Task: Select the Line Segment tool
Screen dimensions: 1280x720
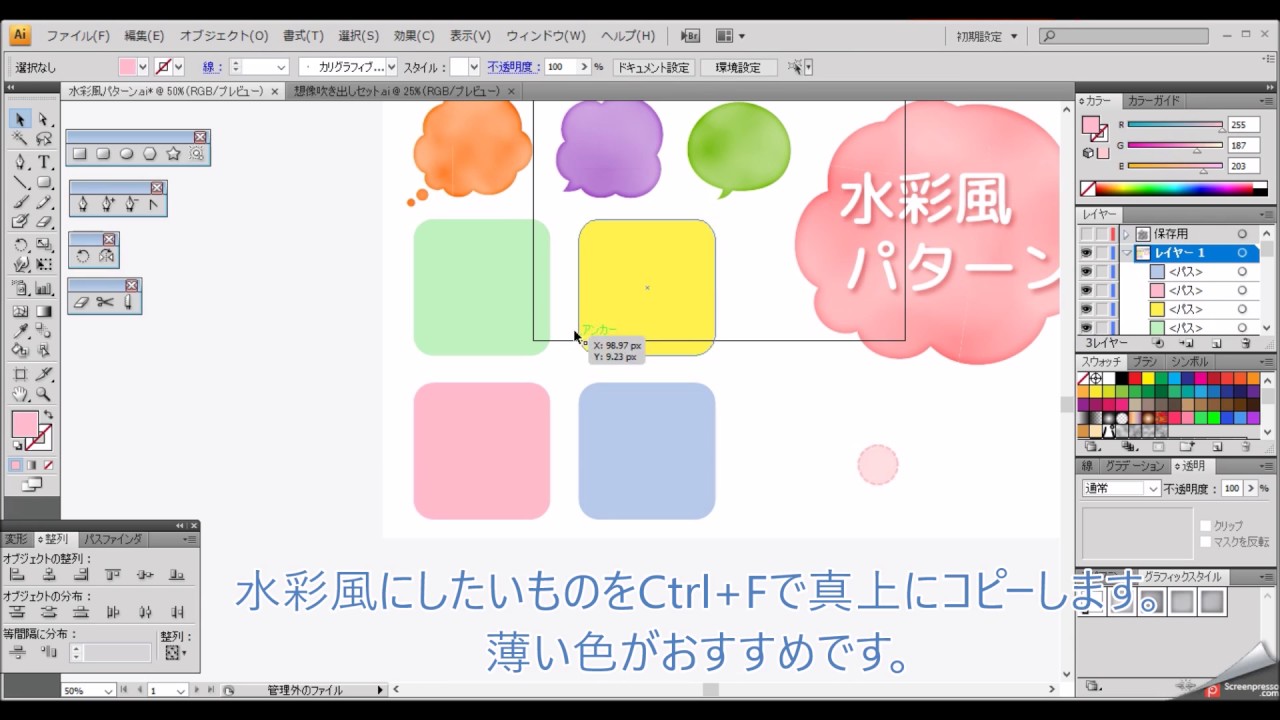Action: pos(20,182)
